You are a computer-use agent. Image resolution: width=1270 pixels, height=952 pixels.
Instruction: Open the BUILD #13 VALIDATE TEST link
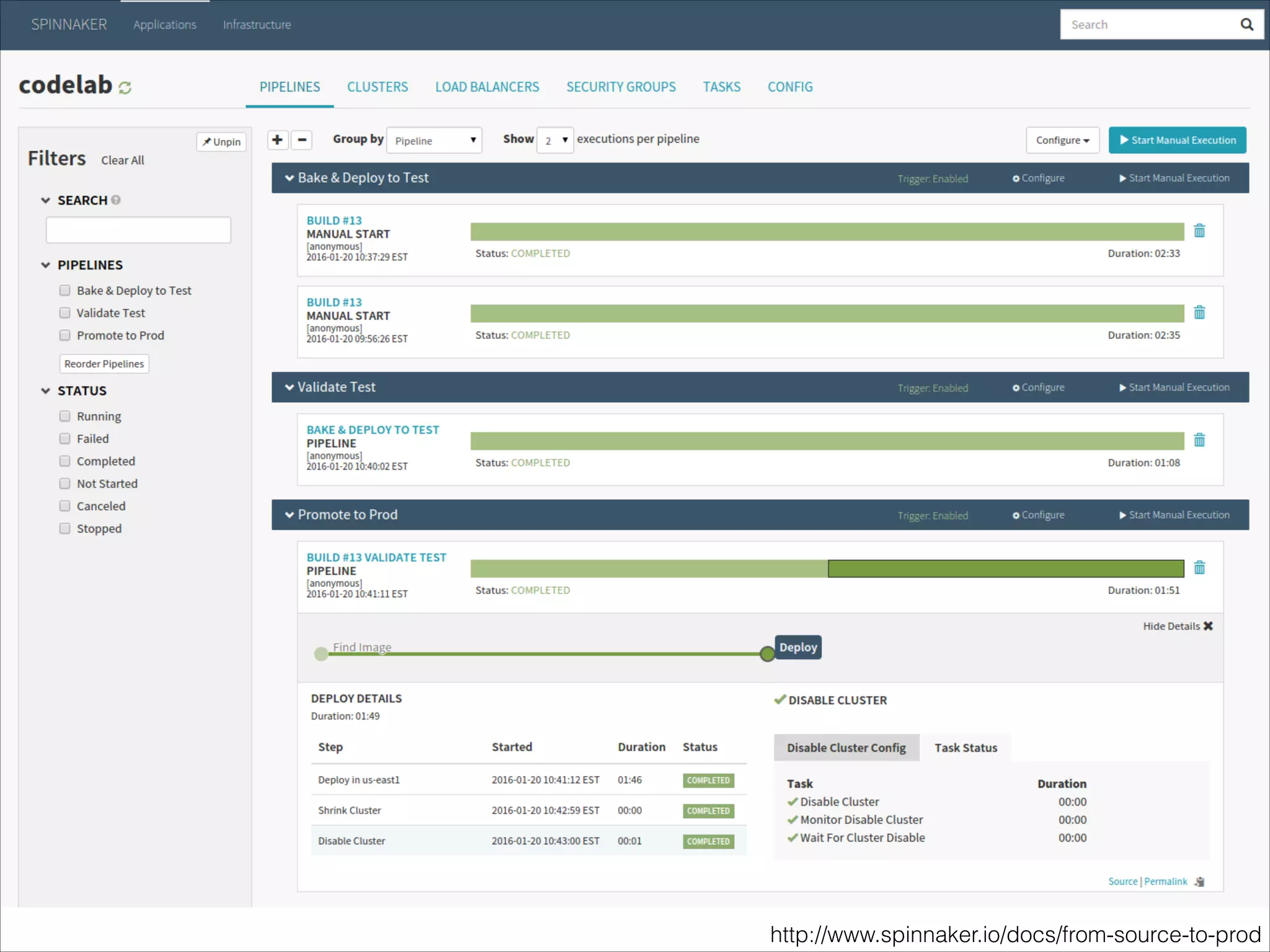click(x=376, y=557)
